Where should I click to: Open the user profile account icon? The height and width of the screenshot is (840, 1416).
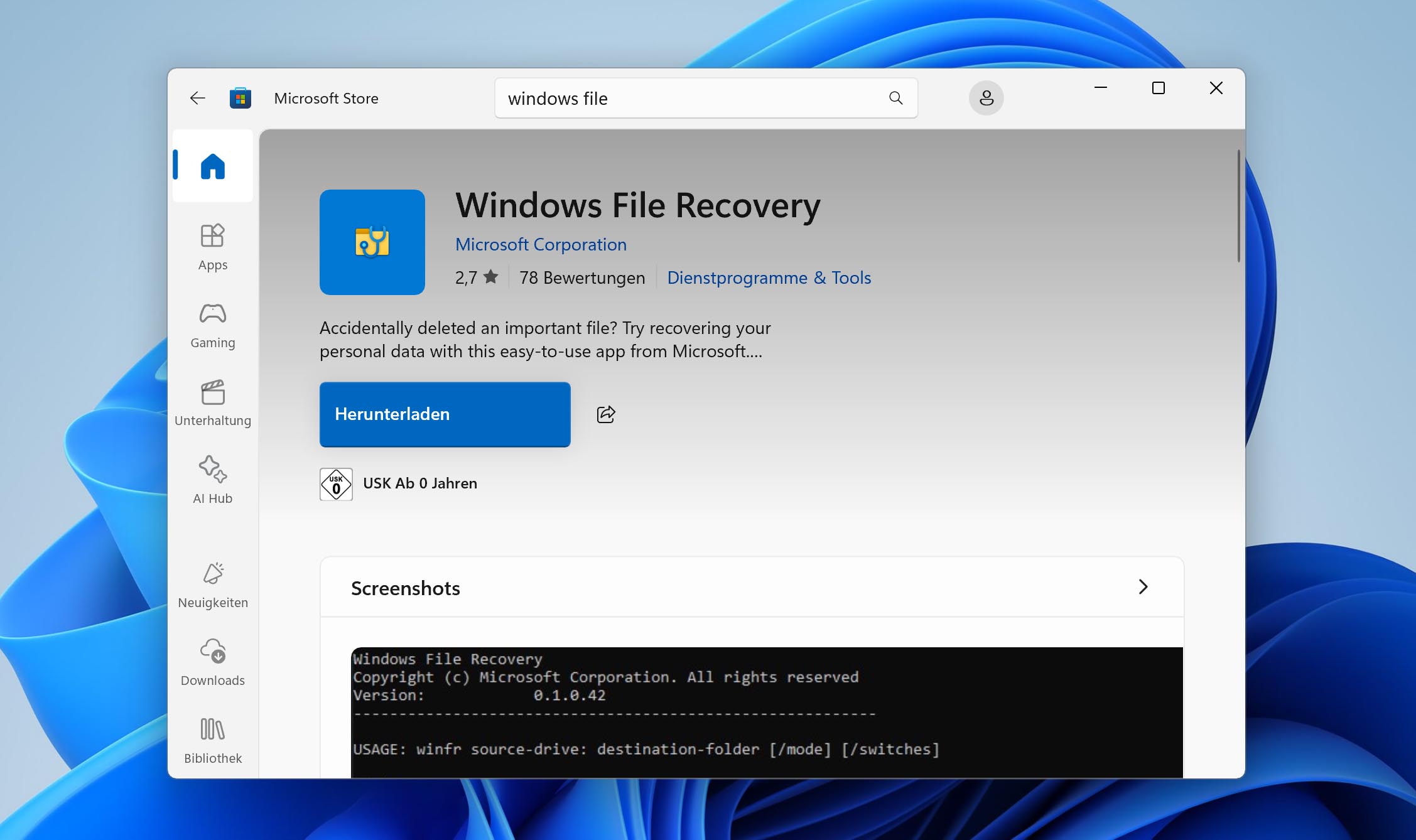point(986,98)
